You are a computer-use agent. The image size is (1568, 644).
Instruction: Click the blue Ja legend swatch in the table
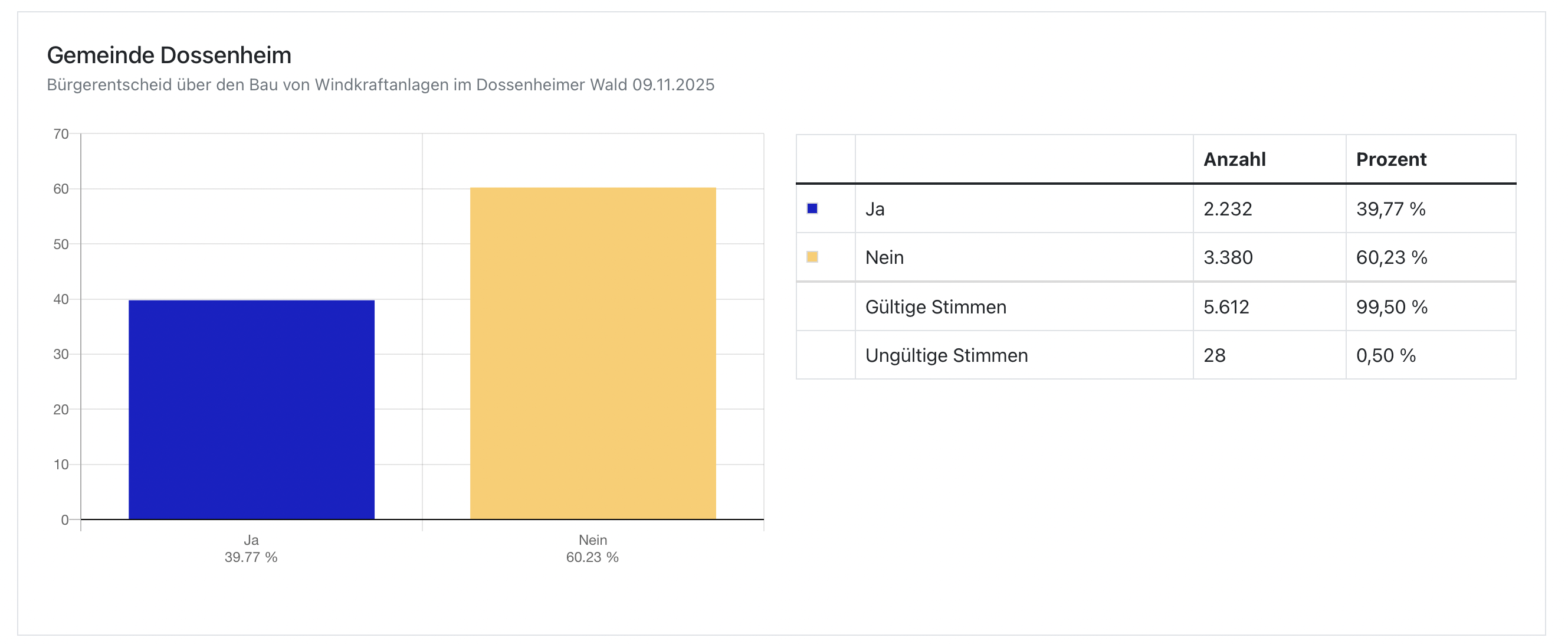(812, 208)
